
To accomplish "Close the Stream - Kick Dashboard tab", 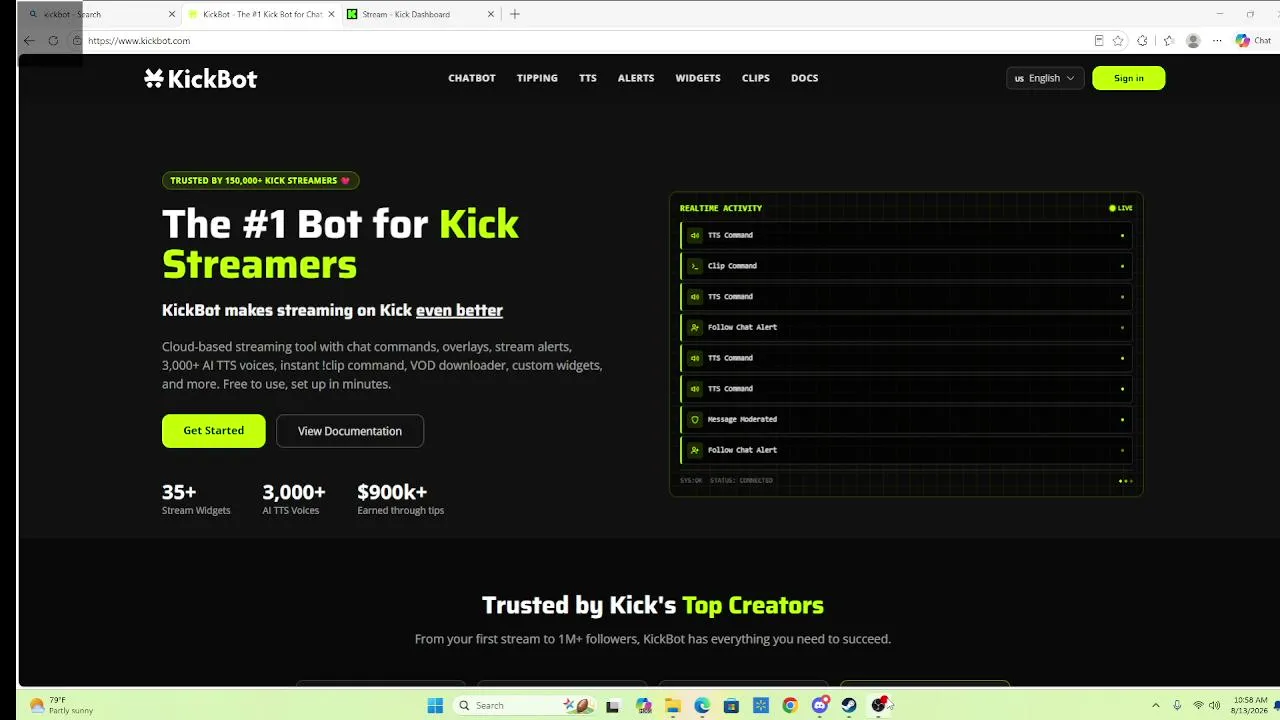I will pos(491,15).
